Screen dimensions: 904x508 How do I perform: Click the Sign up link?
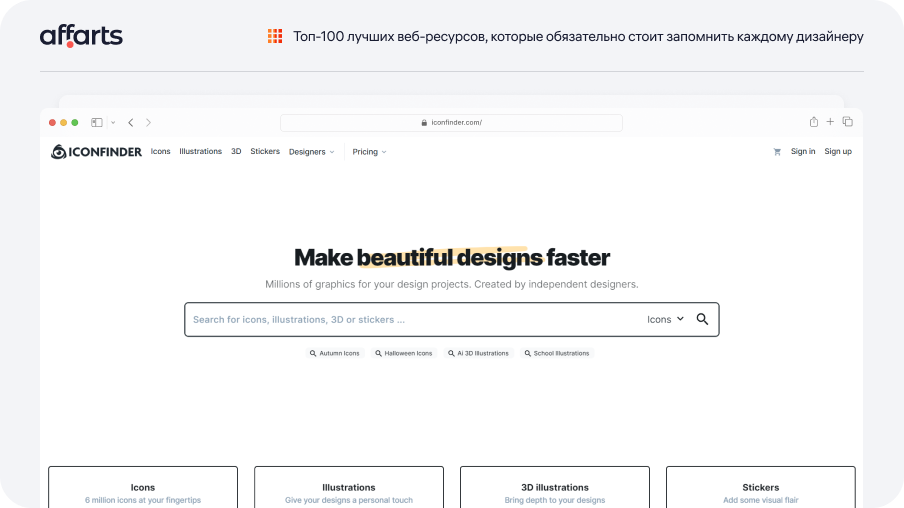tap(838, 151)
